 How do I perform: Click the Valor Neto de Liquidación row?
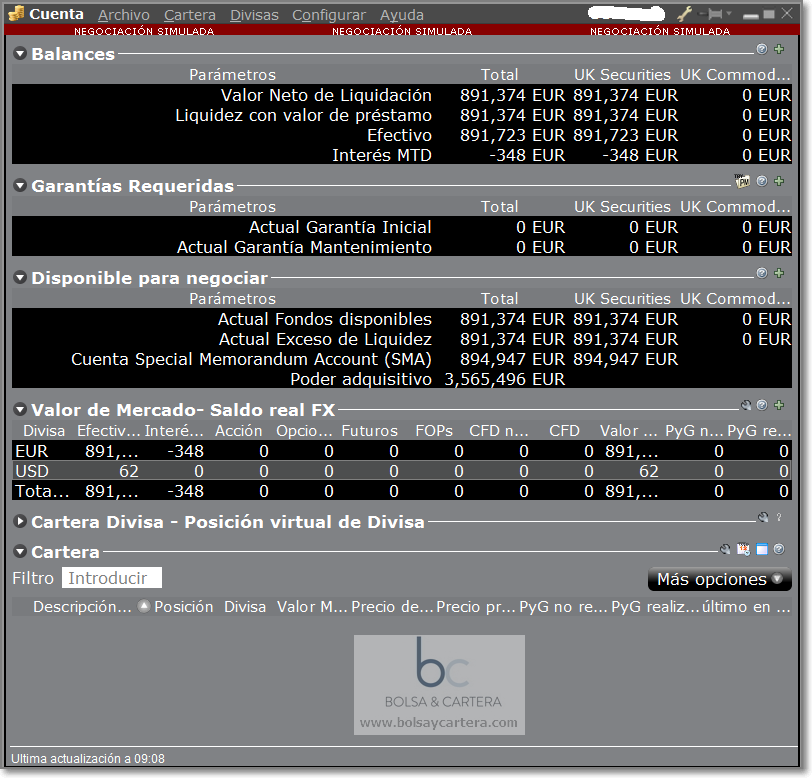pos(401,95)
